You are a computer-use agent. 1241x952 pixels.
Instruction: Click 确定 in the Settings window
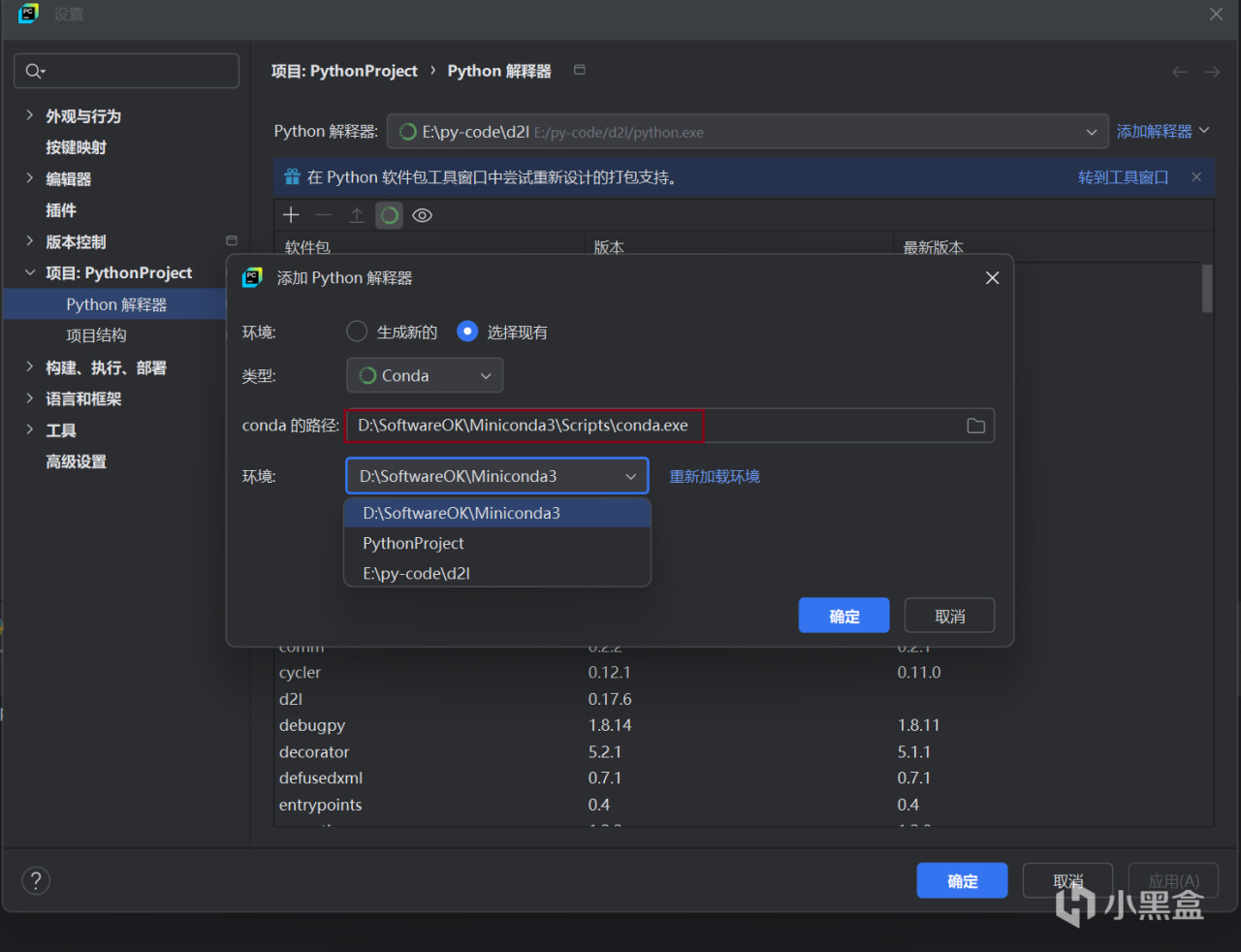click(963, 880)
